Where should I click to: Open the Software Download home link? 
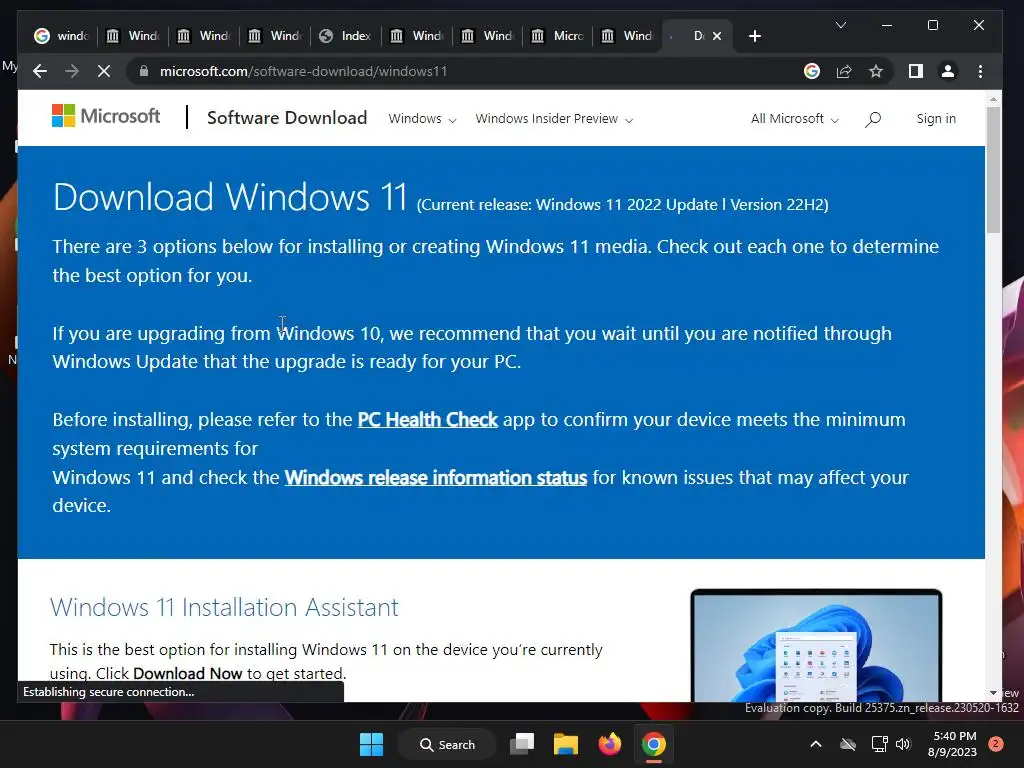[287, 118]
